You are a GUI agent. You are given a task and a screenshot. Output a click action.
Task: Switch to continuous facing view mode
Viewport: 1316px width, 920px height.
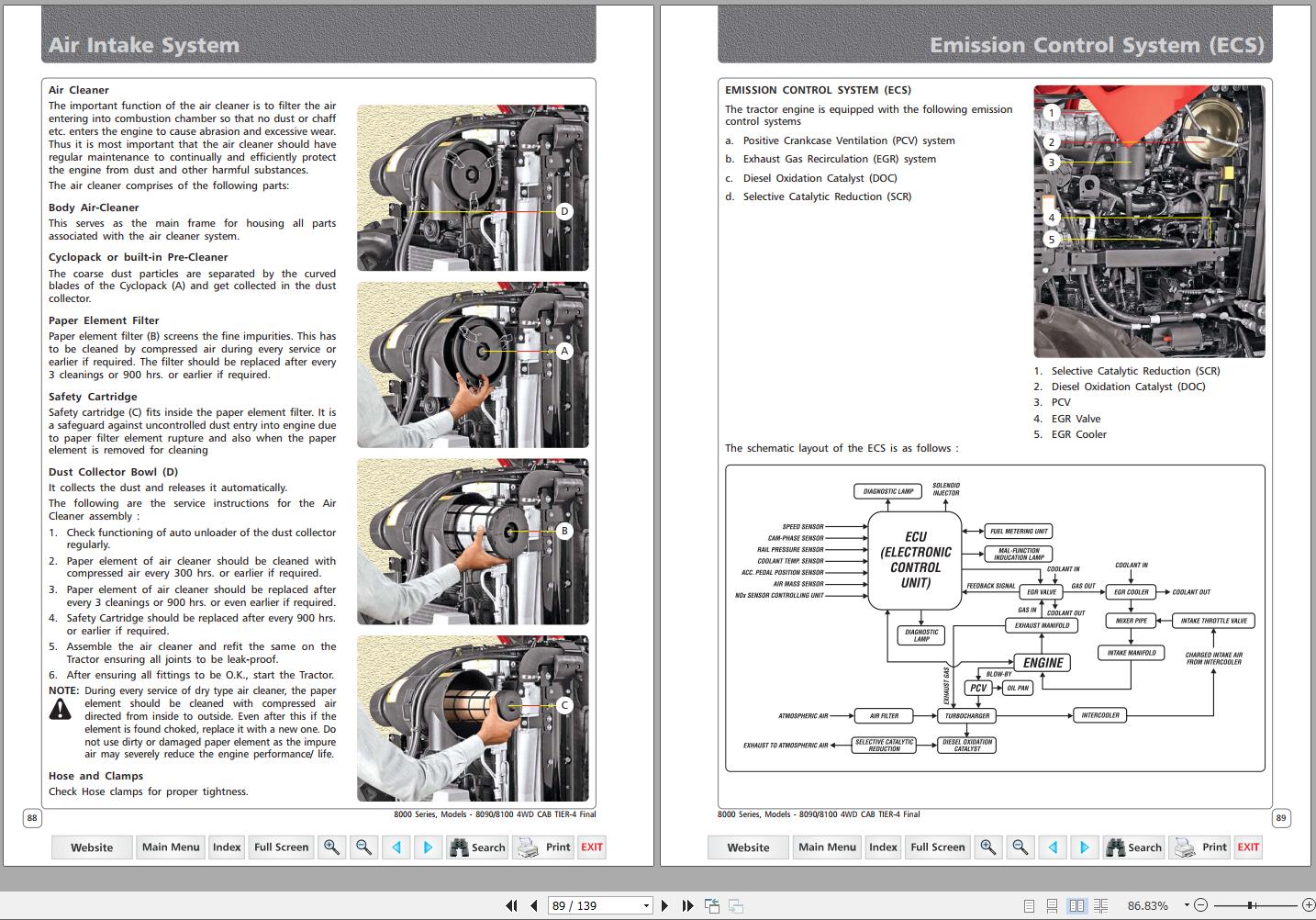(1101, 905)
